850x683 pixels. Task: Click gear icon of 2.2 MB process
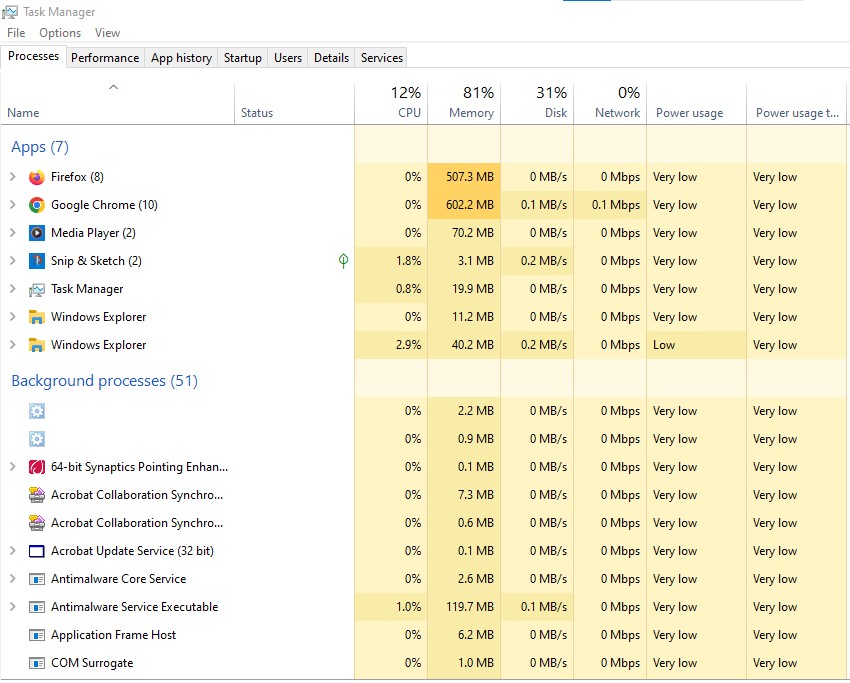tap(36, 411)
